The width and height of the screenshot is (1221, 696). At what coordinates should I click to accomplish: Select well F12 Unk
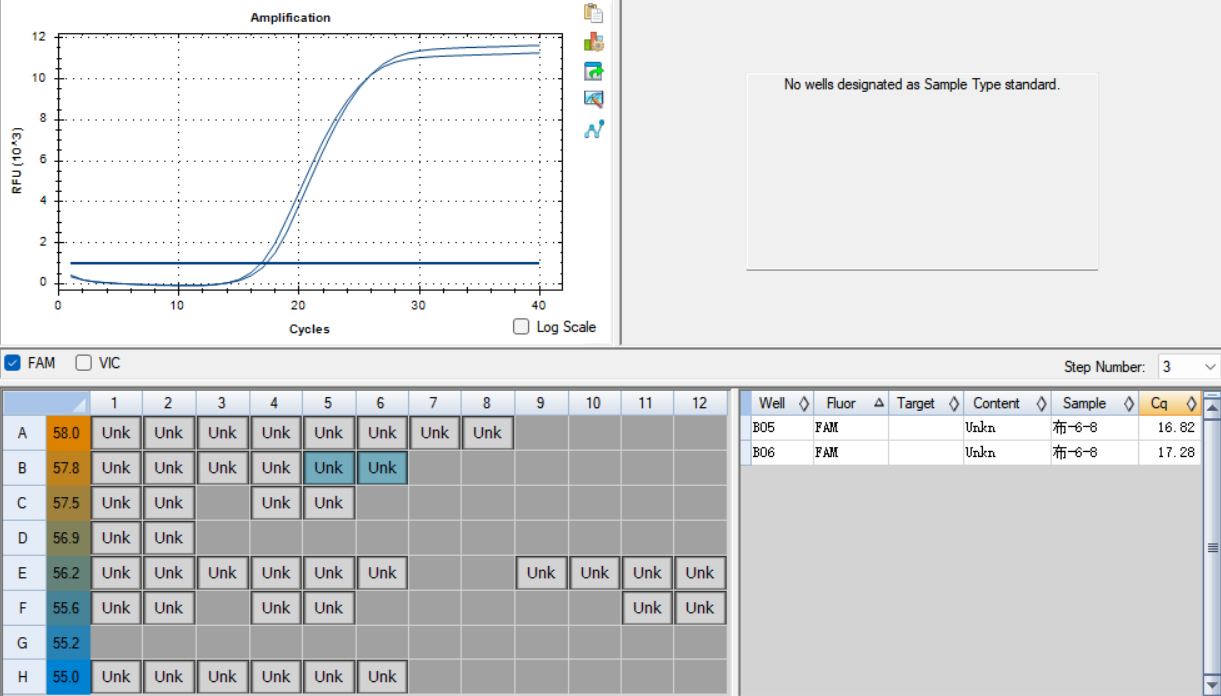(700, 607)
